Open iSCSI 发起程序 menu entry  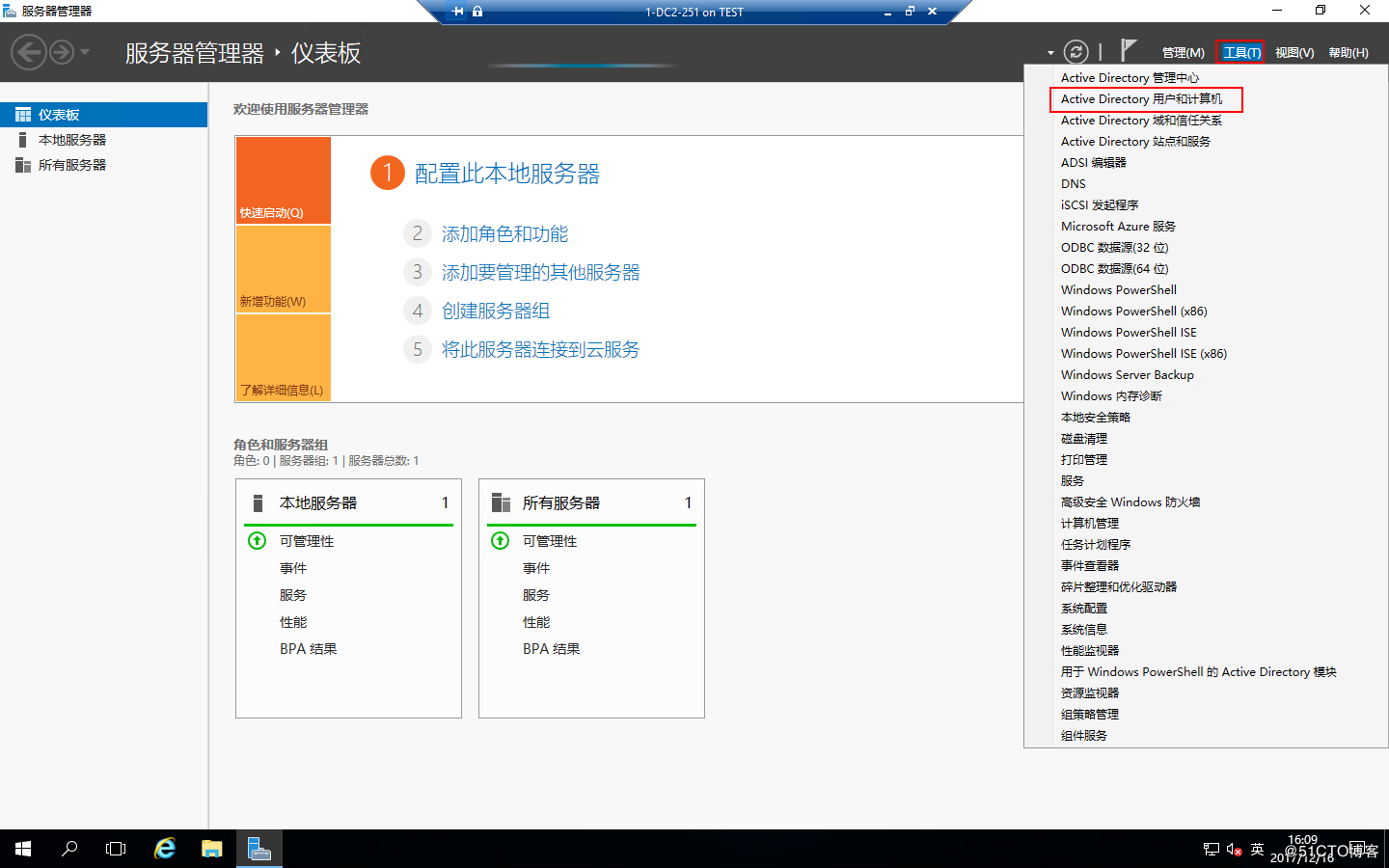pyautogui.click(x=1206, y=205)
